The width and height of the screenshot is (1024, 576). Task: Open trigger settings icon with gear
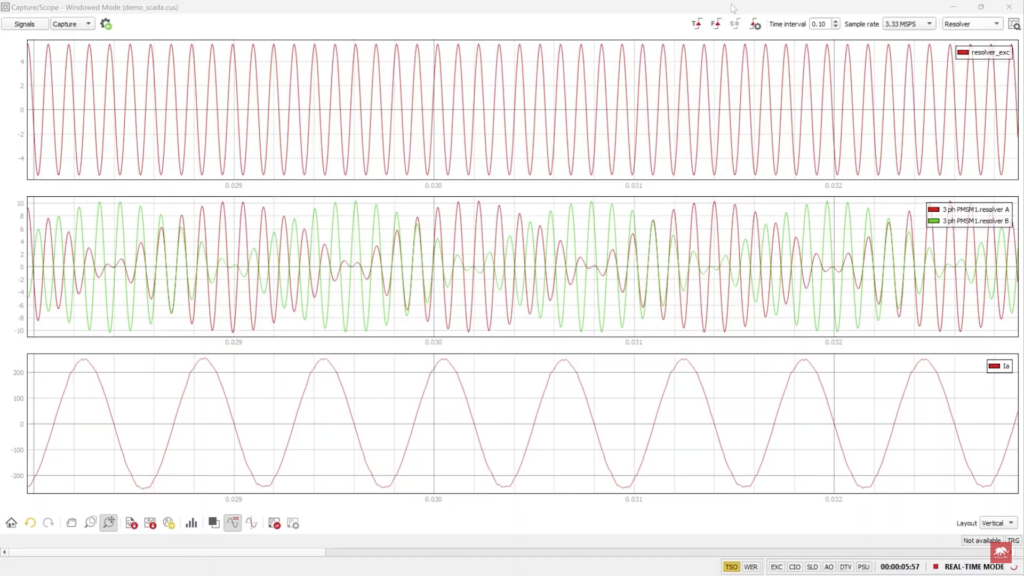point(755,24)
